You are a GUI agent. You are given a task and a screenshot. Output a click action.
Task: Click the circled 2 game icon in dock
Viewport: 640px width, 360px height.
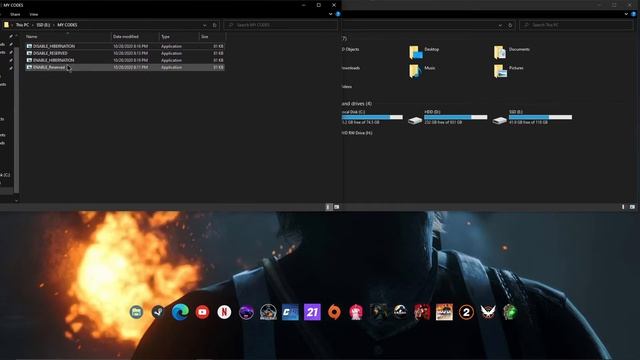[x=466, y=312]
